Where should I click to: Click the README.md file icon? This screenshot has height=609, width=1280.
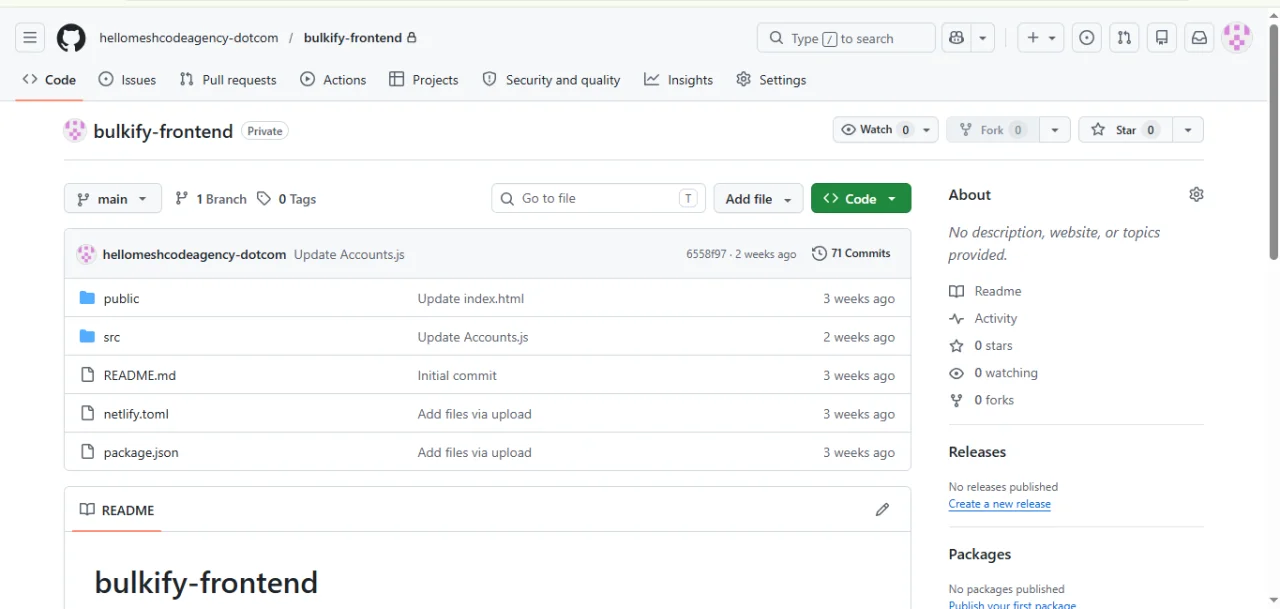tap(87, 375)
